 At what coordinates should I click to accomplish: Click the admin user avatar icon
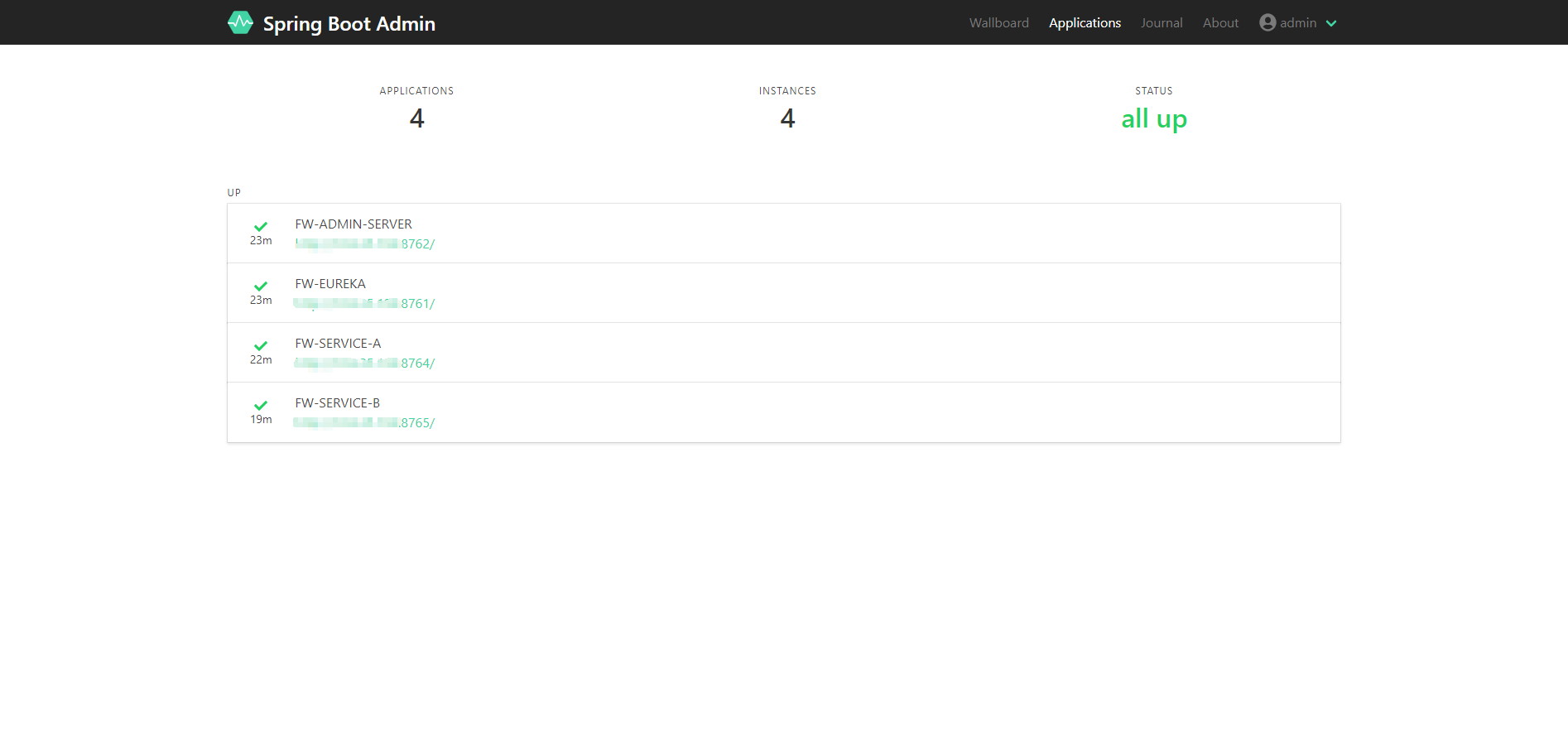tap(1267, 22)
